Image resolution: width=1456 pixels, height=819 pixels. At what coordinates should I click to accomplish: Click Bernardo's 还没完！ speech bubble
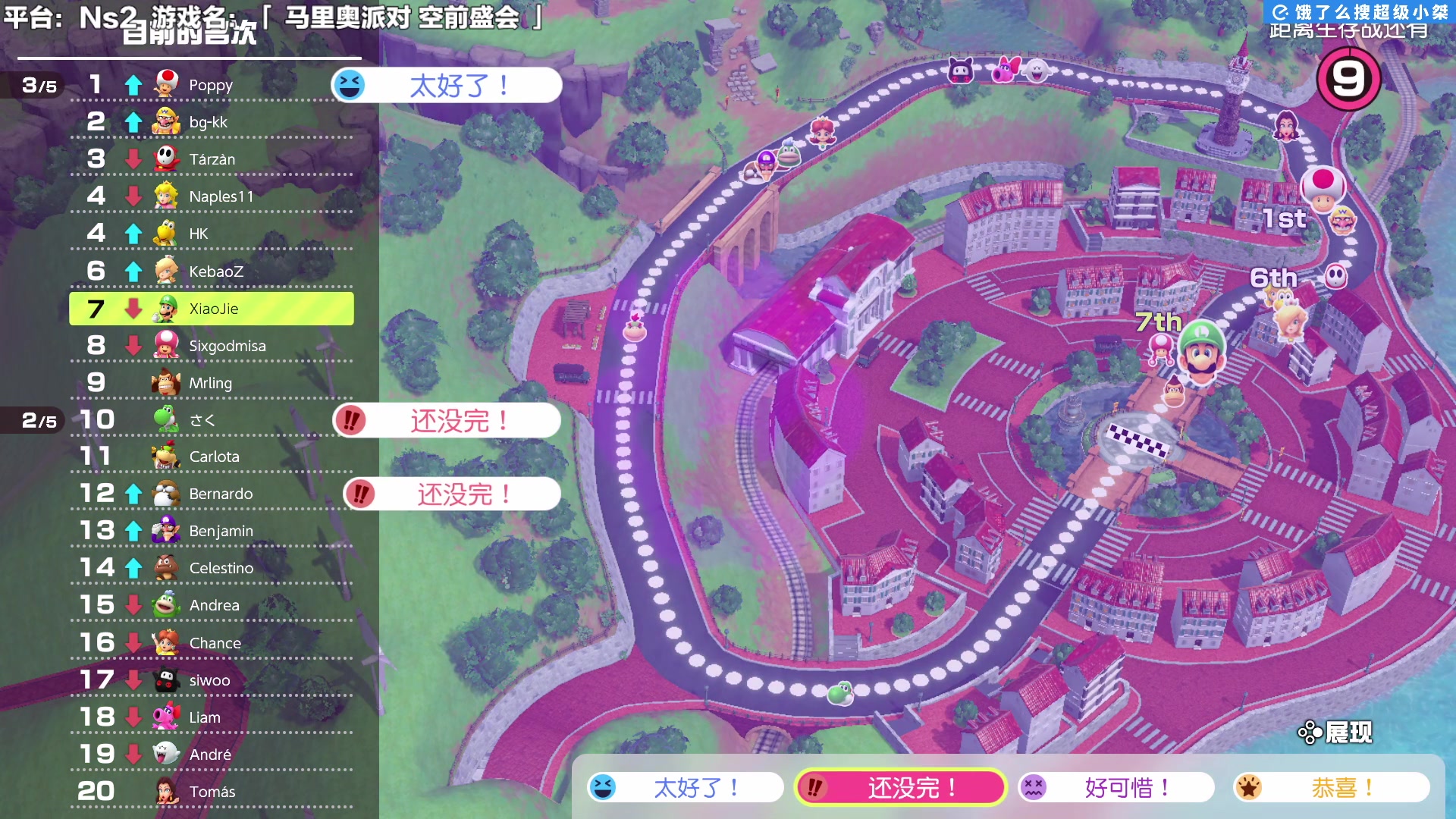452,494
